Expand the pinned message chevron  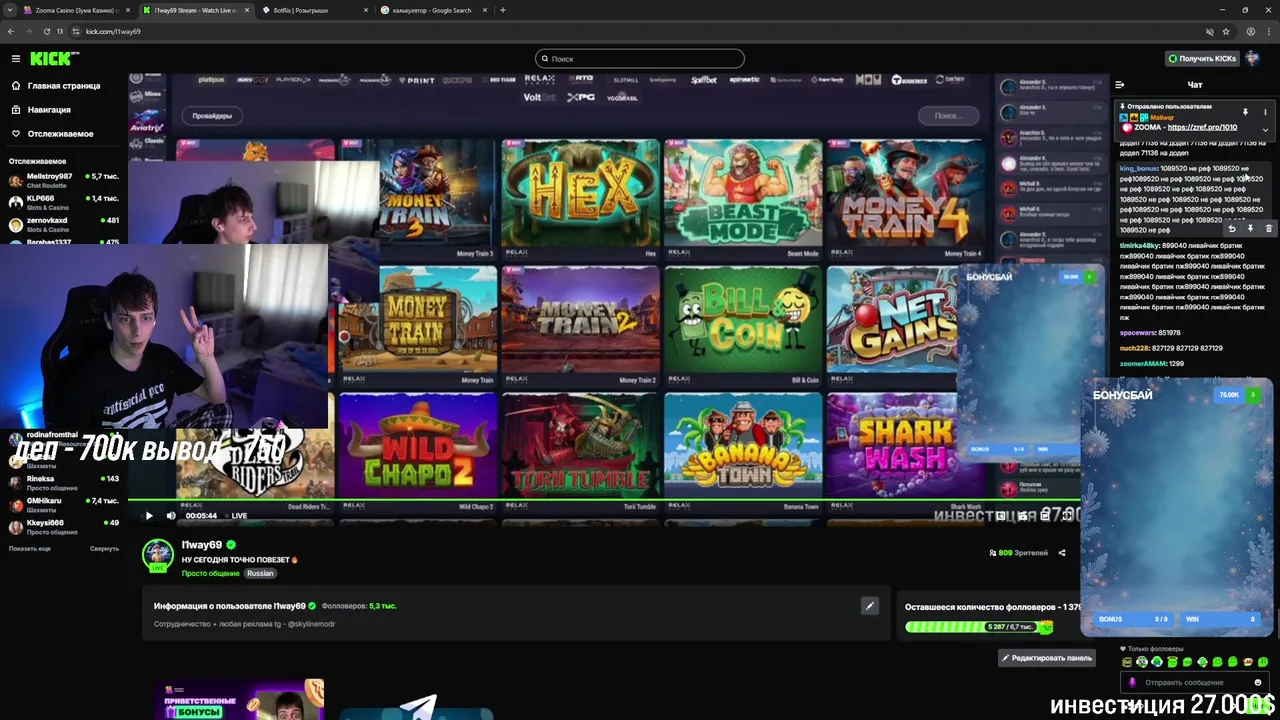point(1265,129)
